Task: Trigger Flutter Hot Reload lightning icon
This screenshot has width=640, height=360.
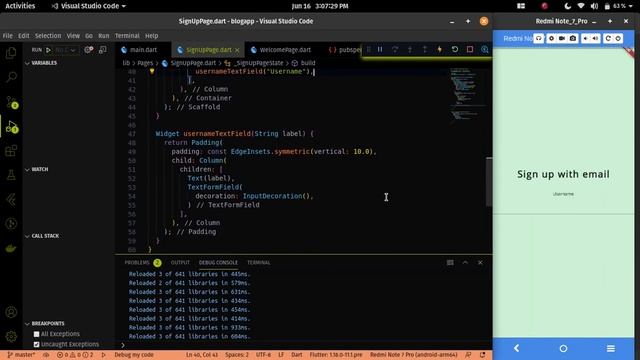Action: click(440, 49)
